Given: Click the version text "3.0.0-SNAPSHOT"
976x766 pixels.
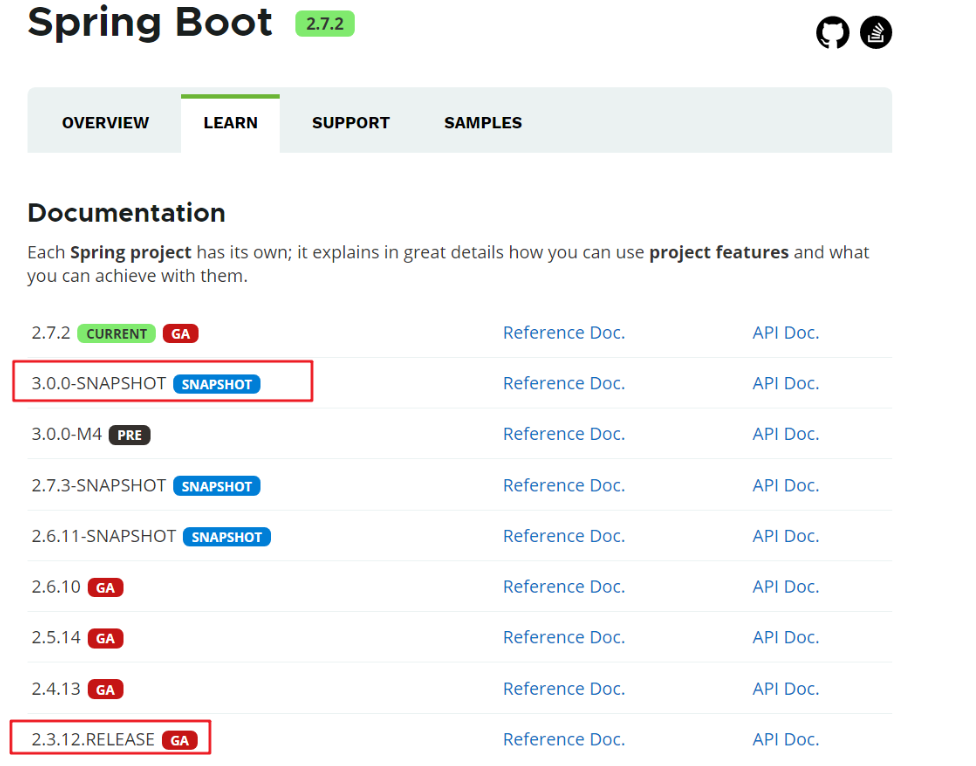Looking at the screenshot, I should pos(99,383).
